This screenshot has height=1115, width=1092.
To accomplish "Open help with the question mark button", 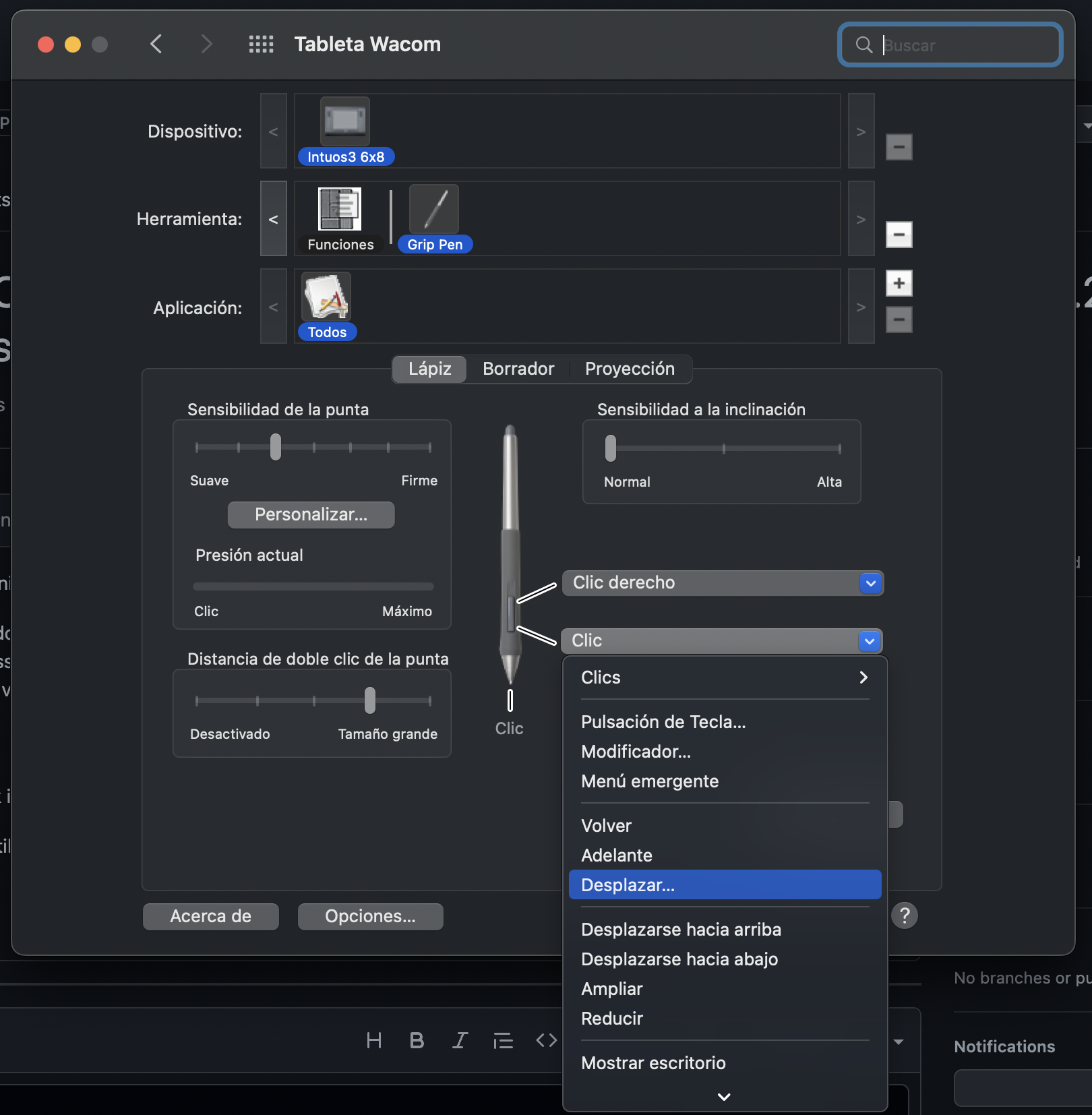I will pos(905,915).
